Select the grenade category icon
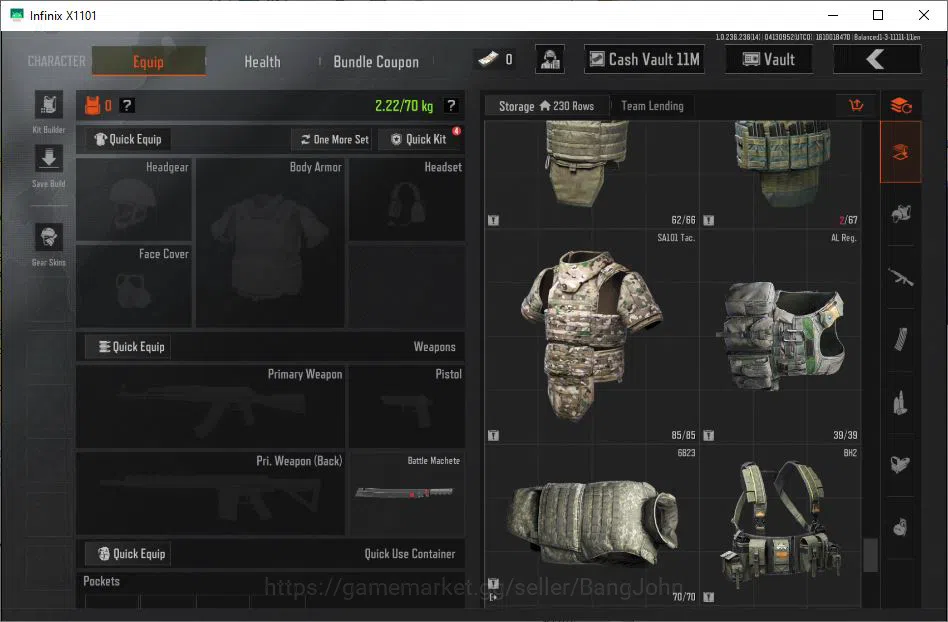Screen dimensions: 948x622 click(900, 526)
